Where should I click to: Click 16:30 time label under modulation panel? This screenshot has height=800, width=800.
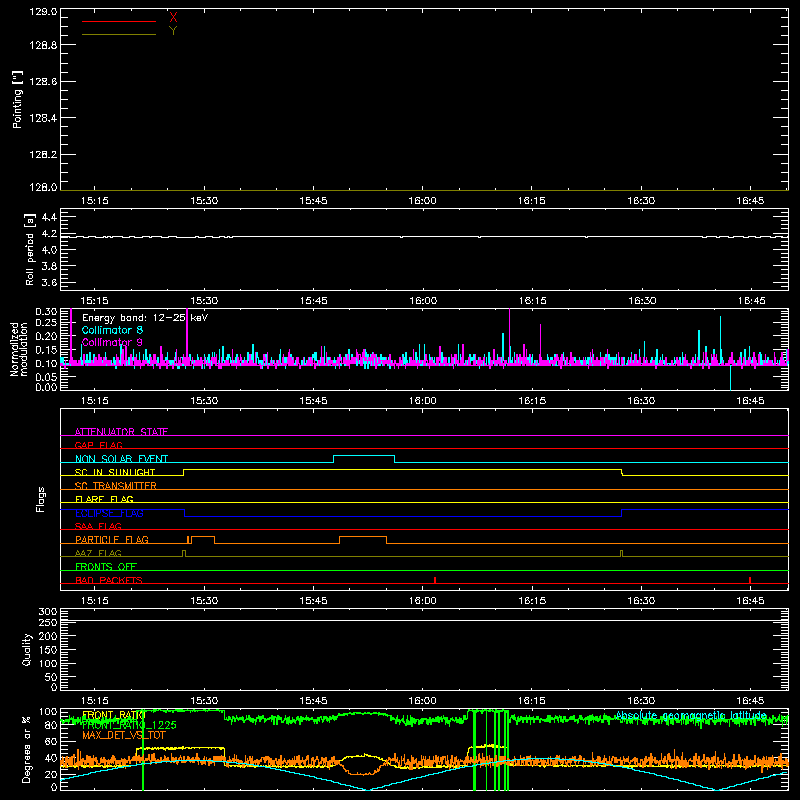641,401
